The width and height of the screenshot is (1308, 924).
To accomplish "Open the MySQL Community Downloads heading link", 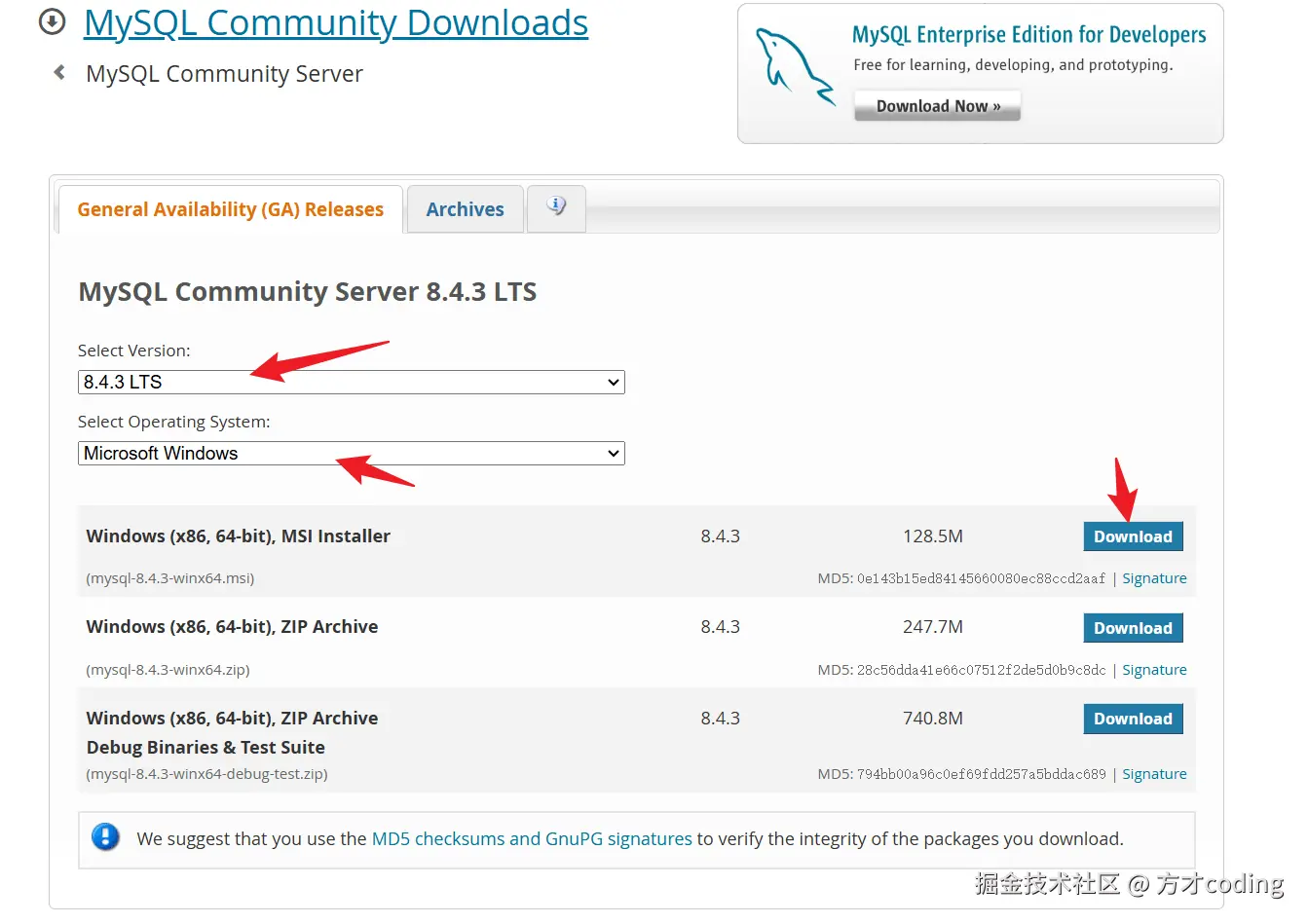I will point(336,22).
